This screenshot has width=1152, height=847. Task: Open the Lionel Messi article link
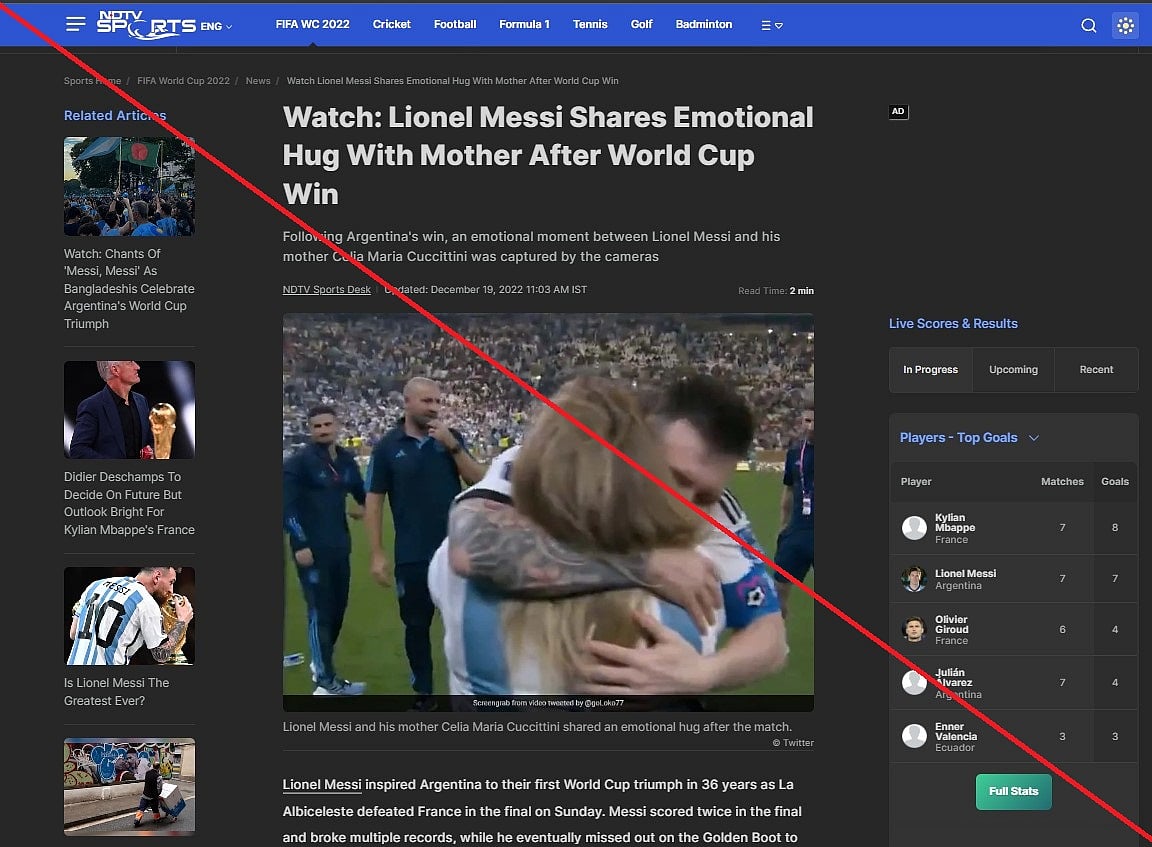[x=321, y=784]
